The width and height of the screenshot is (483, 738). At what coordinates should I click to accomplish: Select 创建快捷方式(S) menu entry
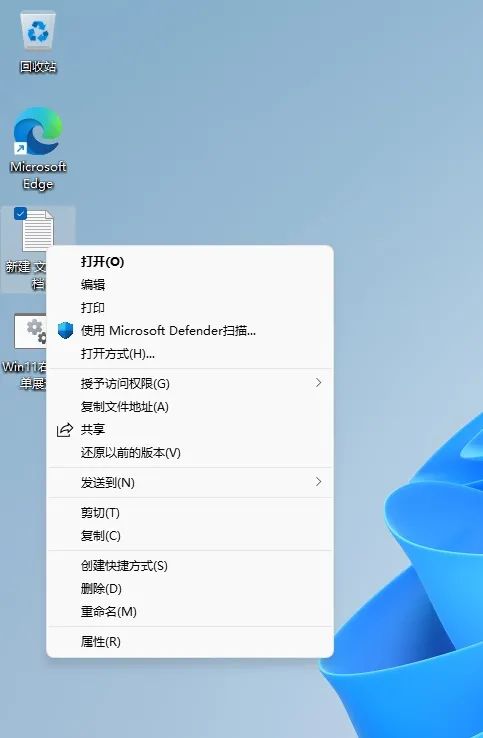tap(190, 565)
